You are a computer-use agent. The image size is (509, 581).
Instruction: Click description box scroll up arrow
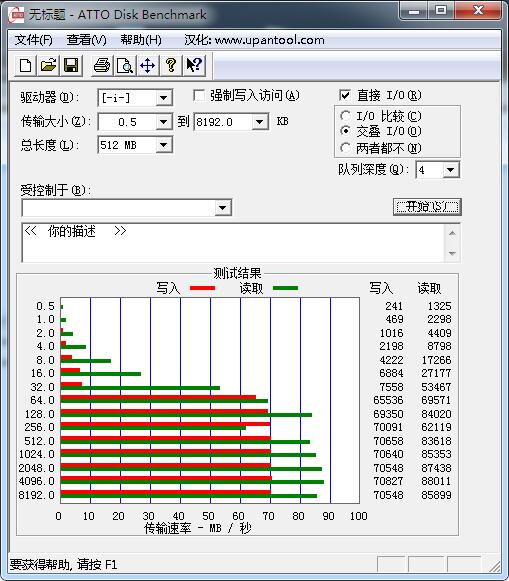[x=452, y=233]
